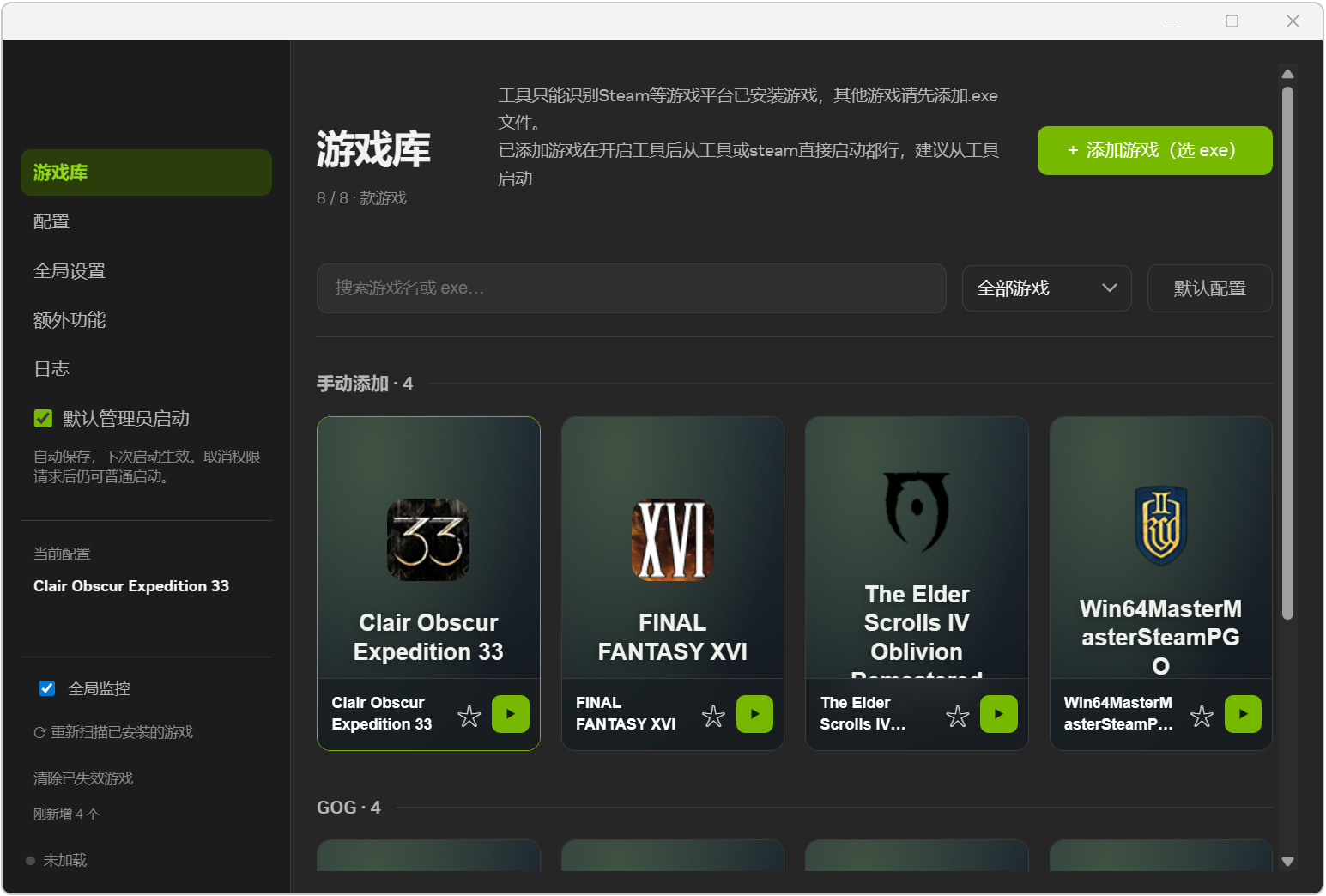Select the Kingdom Come shield icon
The height and width of the screenshot is (896, 1326).
click(1161, 526)
